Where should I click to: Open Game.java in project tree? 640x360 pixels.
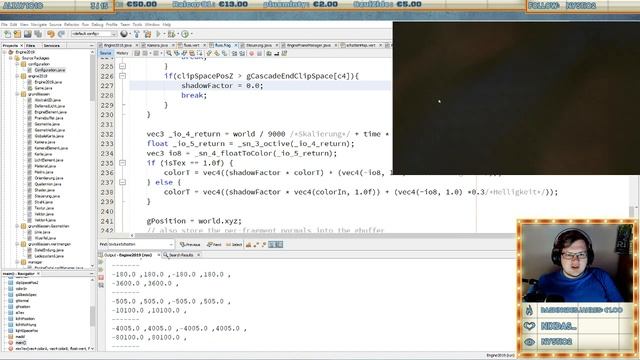click(x=43, y=88)
